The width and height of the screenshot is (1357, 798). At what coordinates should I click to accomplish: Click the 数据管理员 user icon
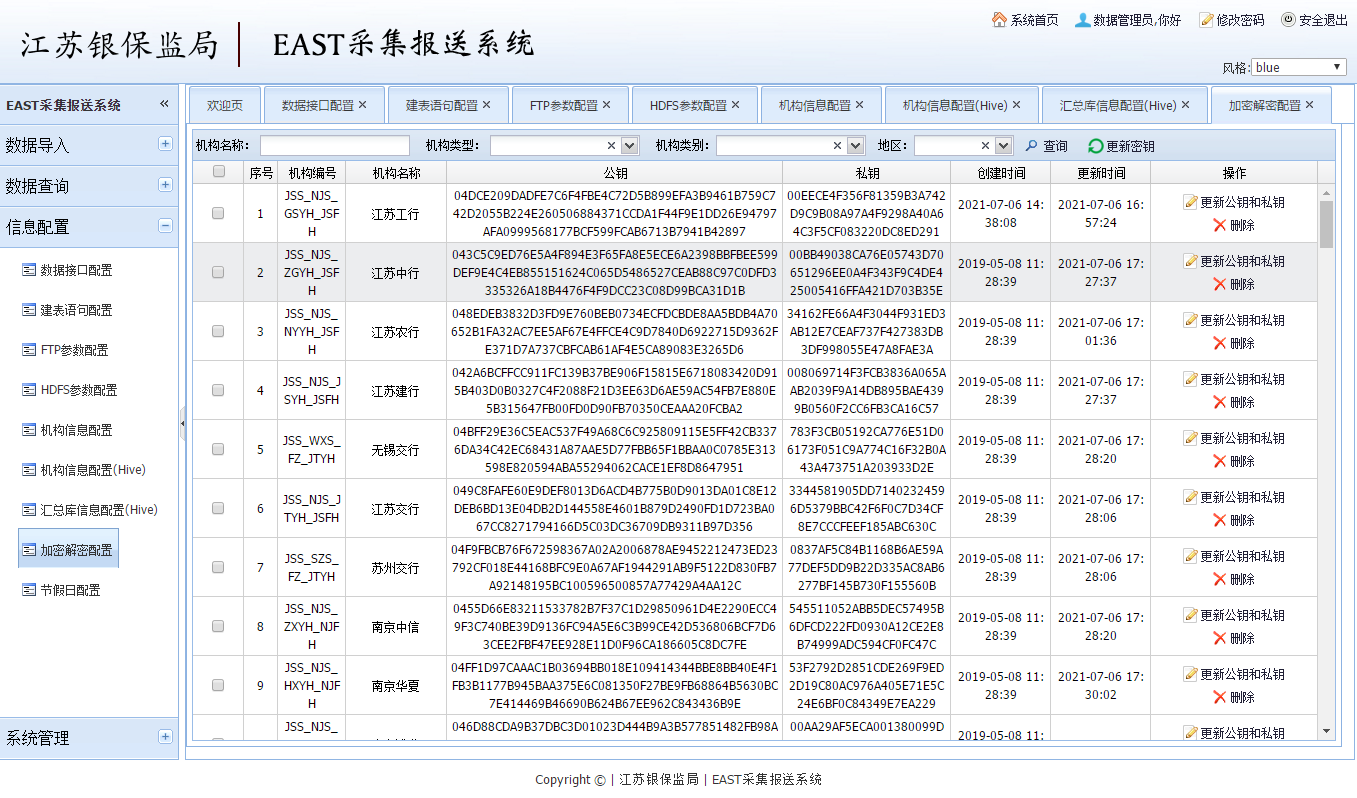pyautogui.click(x=1082, y=20)
